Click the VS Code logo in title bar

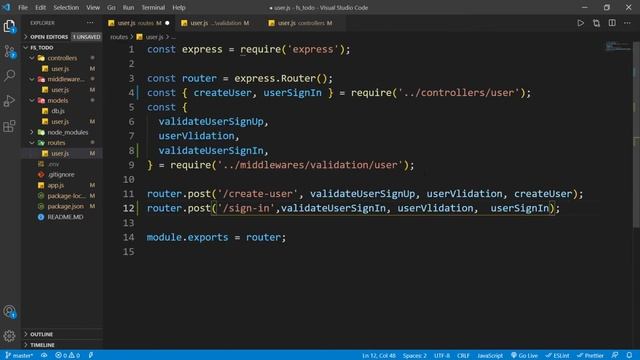coord(6,7)
